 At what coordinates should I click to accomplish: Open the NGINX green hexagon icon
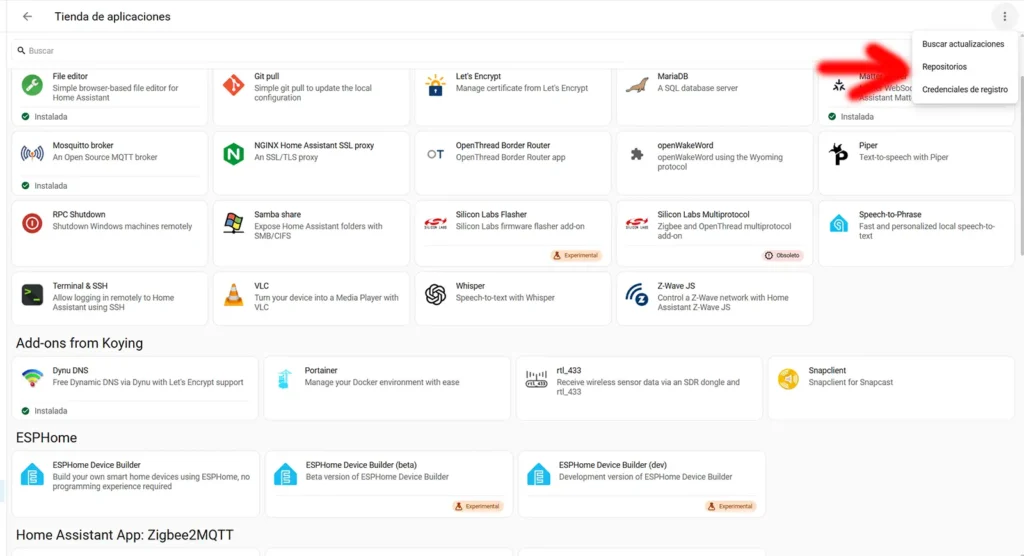point(233,154)
